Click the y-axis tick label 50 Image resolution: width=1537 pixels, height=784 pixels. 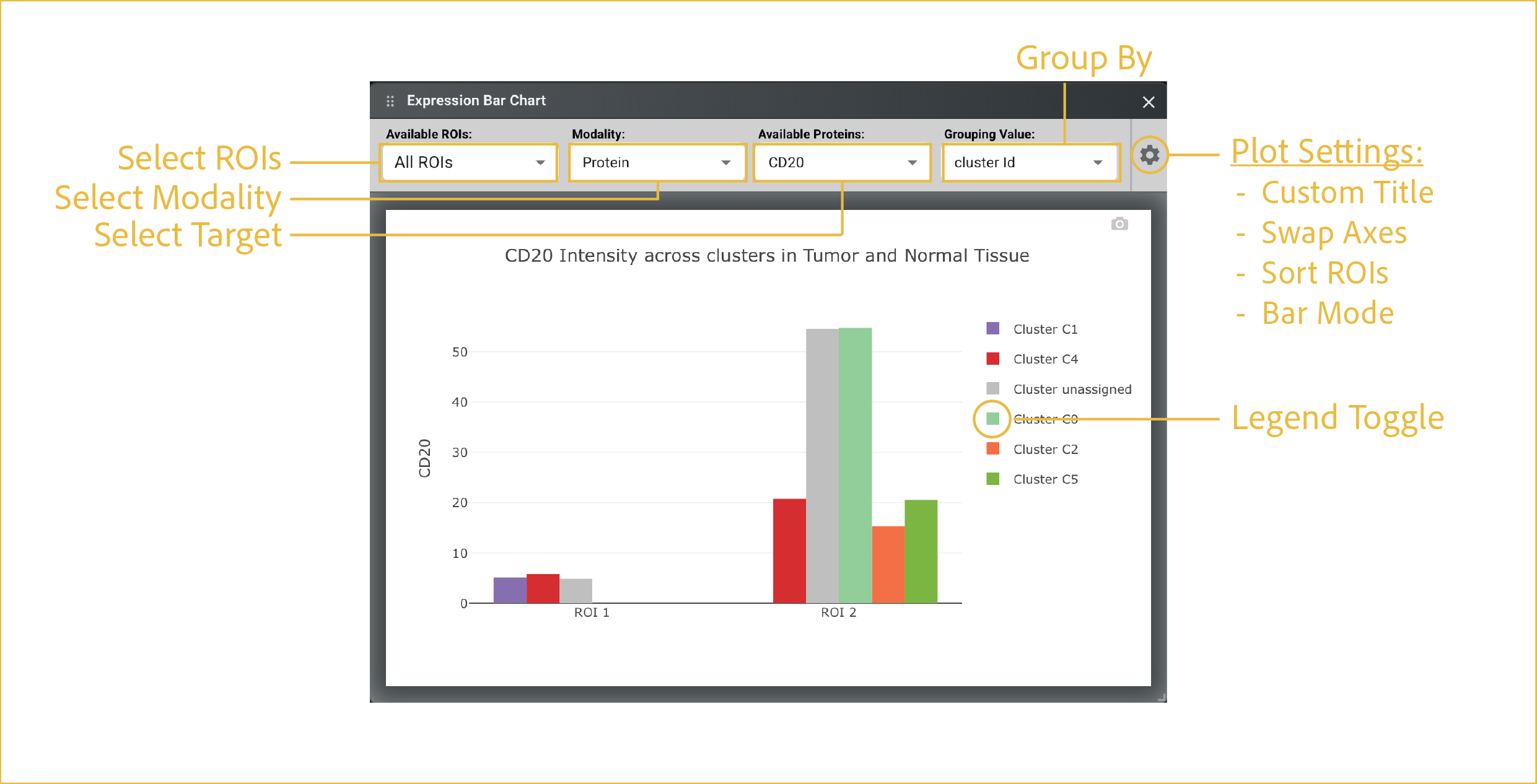coord(460,352)
